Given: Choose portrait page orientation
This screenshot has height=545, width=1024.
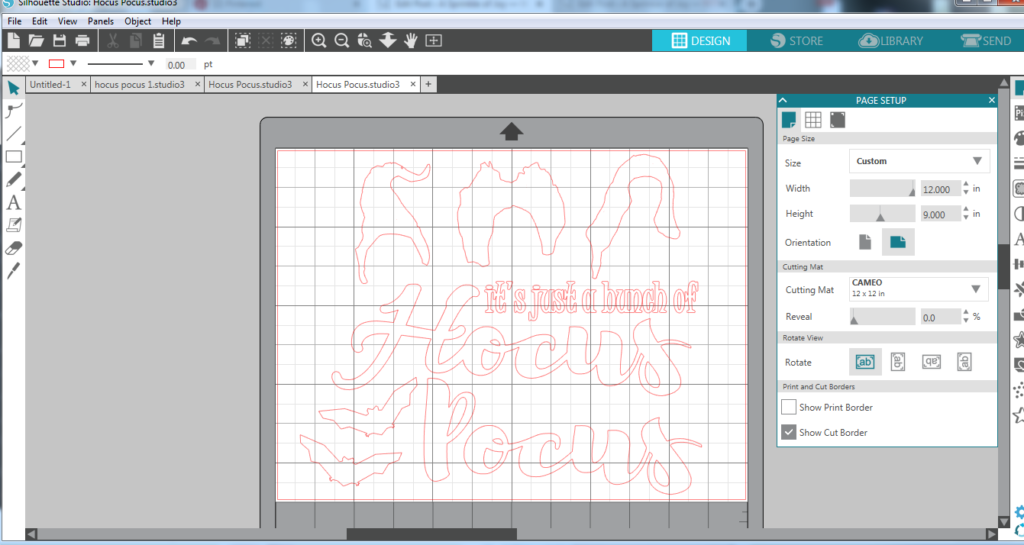Looking at the screenshot, I should point(863,242).
